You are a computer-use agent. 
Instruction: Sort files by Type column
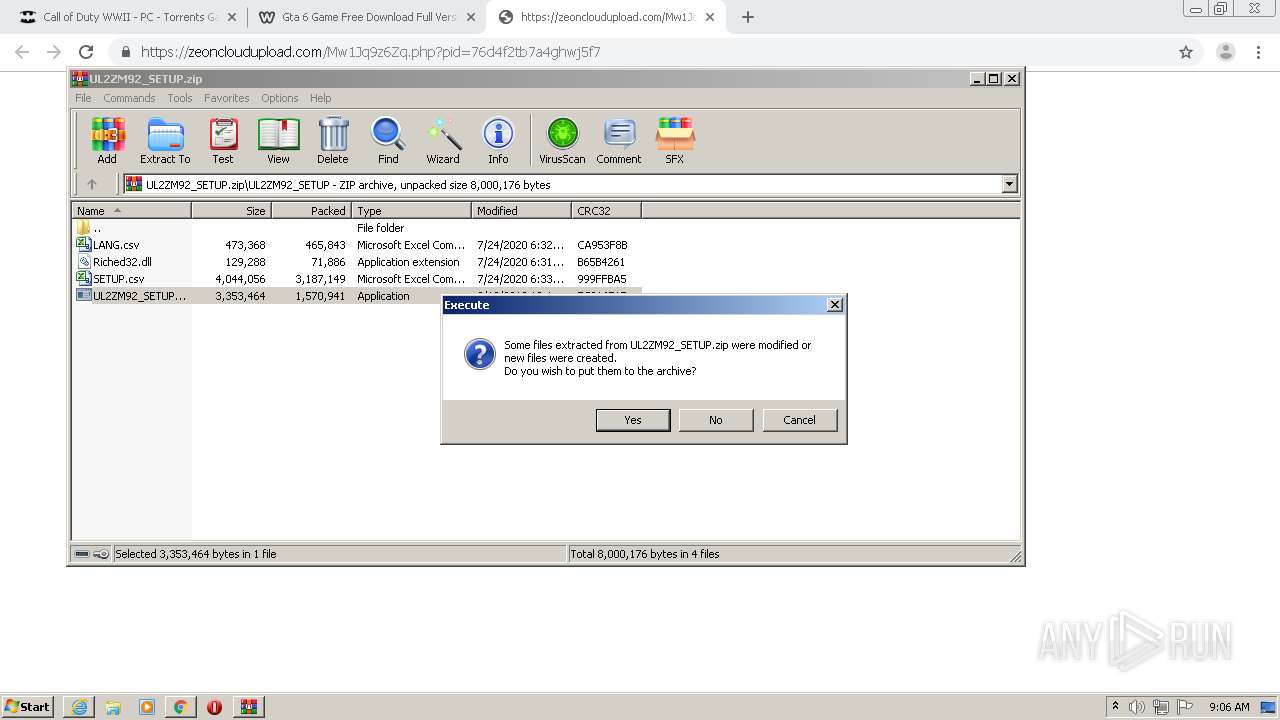point(411,211)
